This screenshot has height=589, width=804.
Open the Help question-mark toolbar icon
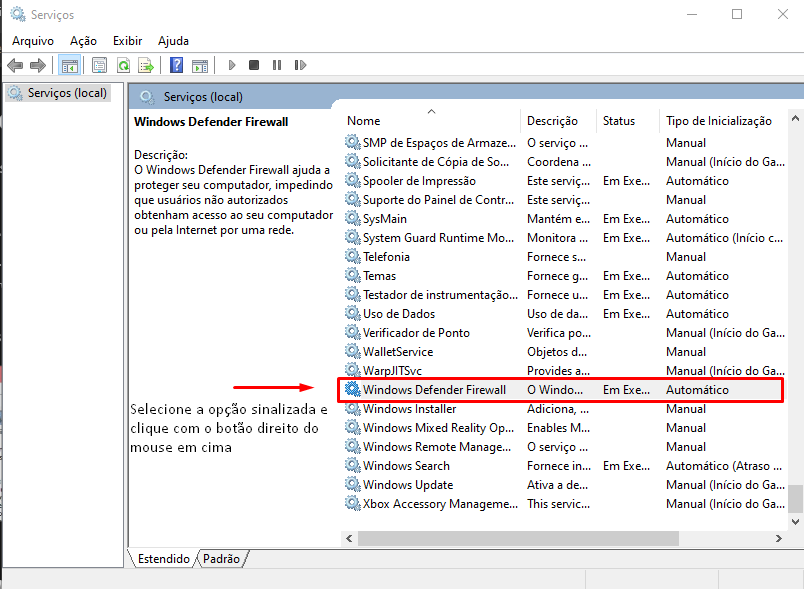click(176, 65)
